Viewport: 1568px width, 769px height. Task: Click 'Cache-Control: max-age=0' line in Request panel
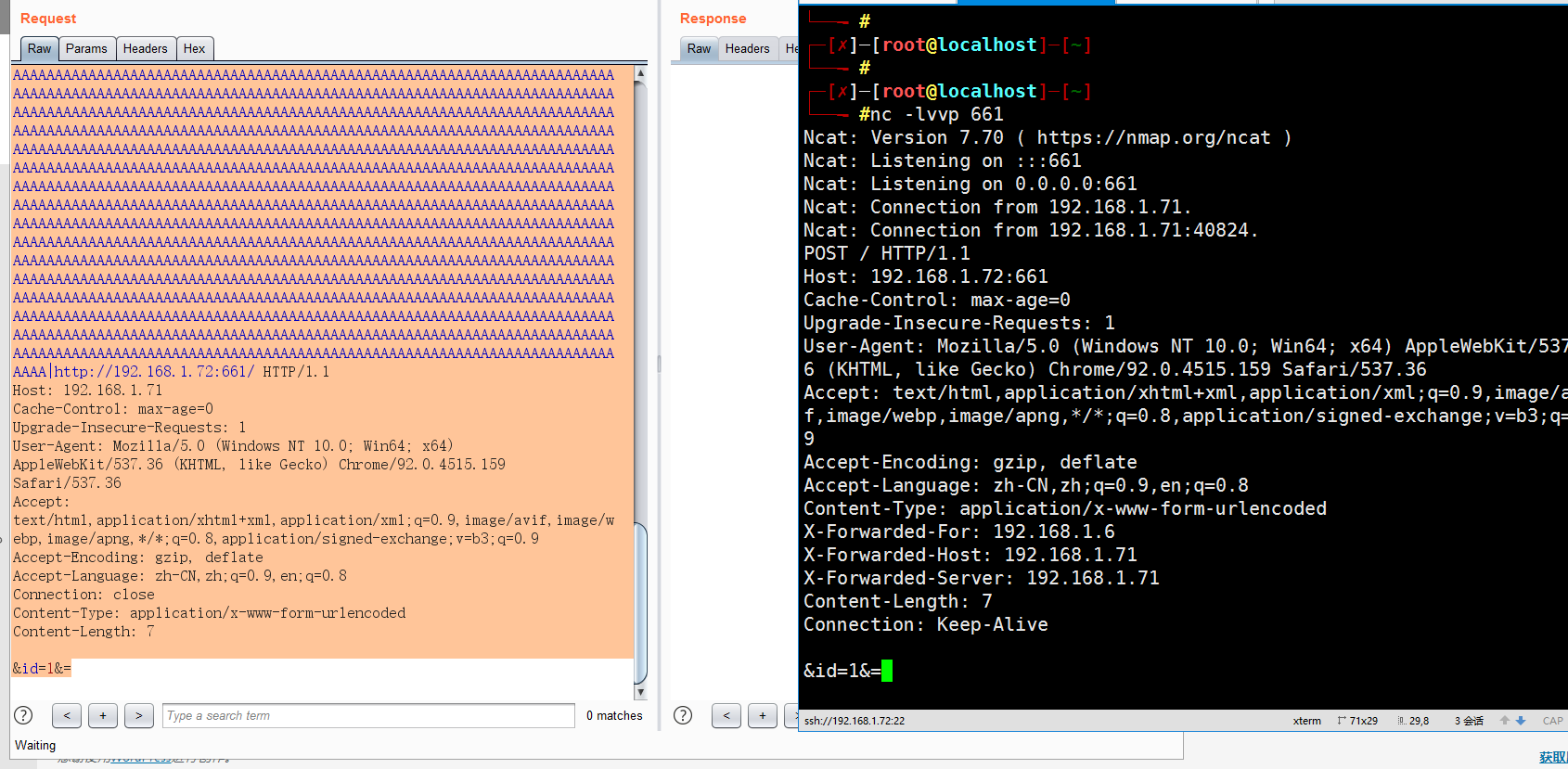pyautogui.click(x=113, y=408)
